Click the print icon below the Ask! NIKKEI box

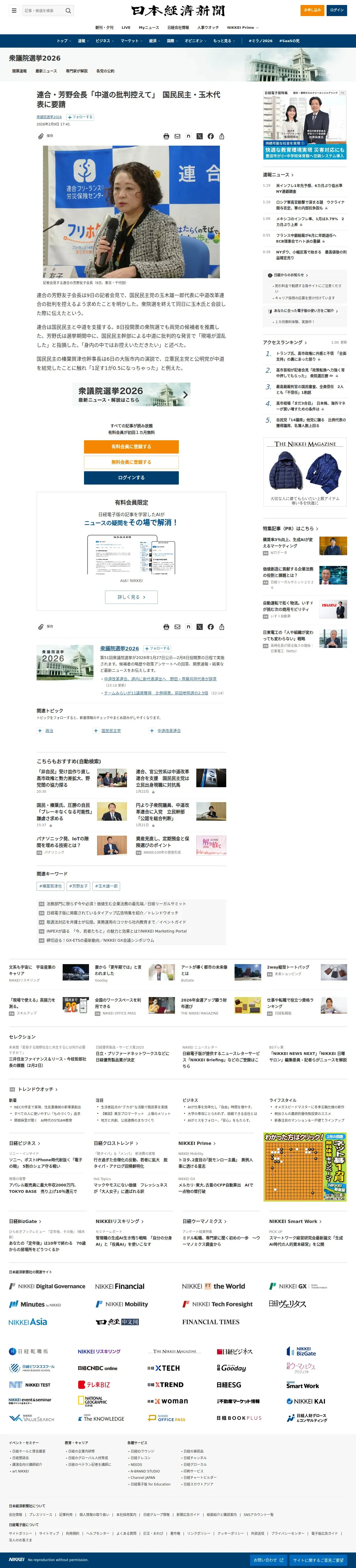click(166, 626)
